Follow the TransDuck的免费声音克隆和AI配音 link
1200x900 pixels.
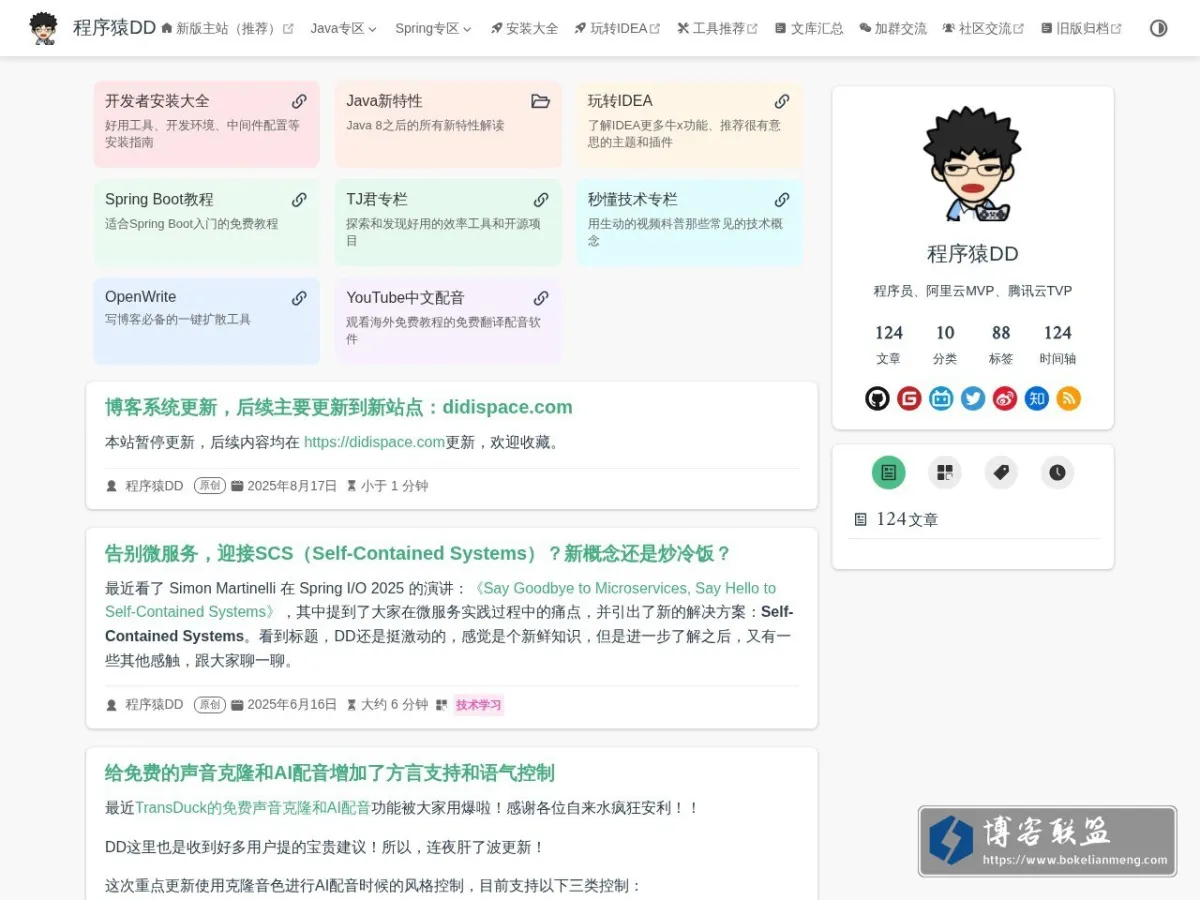point(253,808)
